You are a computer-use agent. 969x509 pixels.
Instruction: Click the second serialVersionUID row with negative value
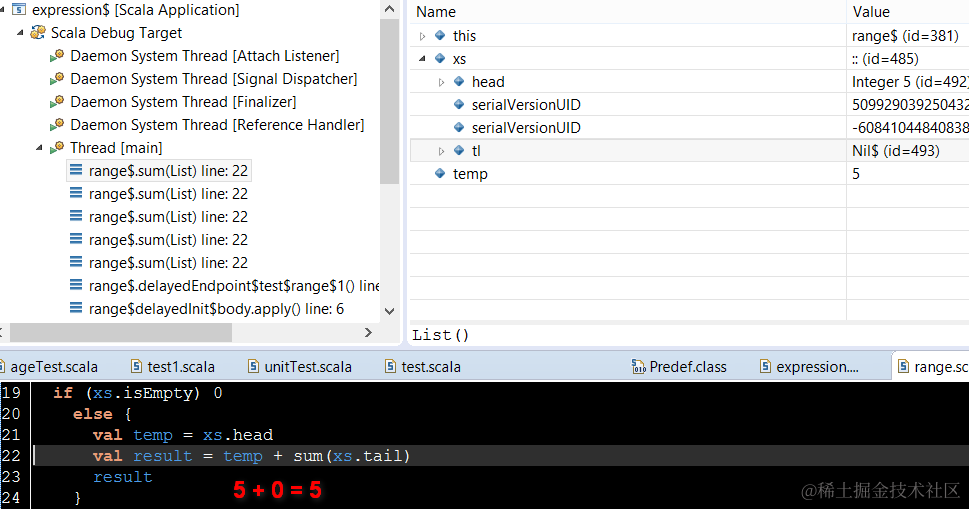coord(689,127)
